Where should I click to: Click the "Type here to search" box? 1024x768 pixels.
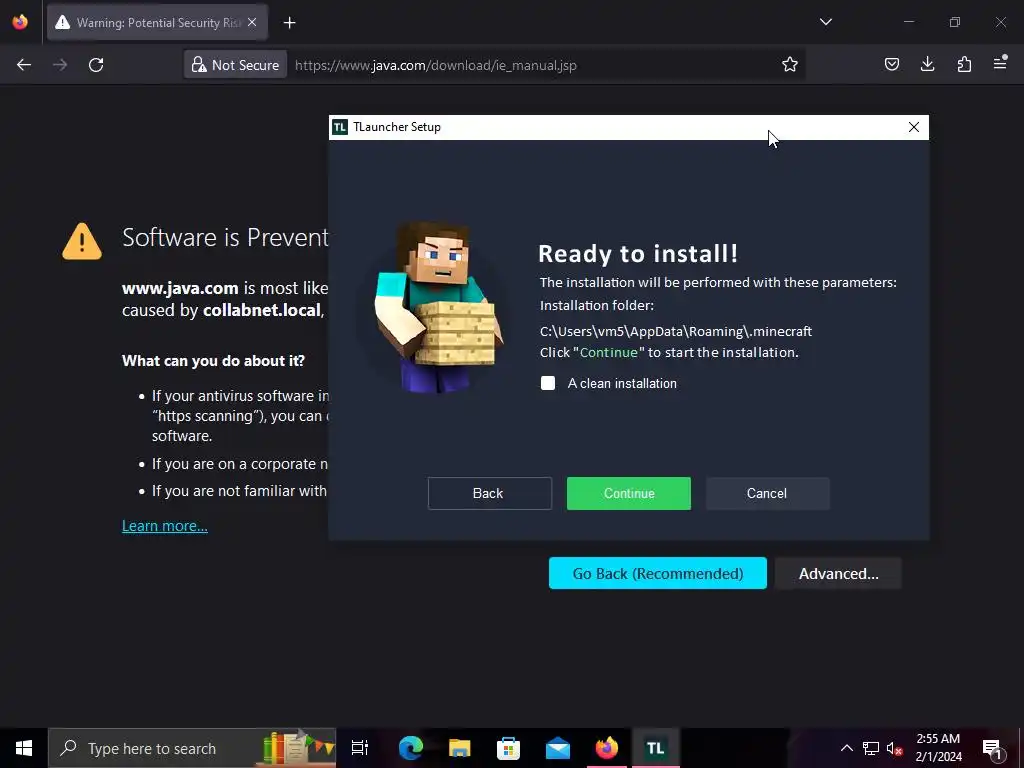click(192, 748)
